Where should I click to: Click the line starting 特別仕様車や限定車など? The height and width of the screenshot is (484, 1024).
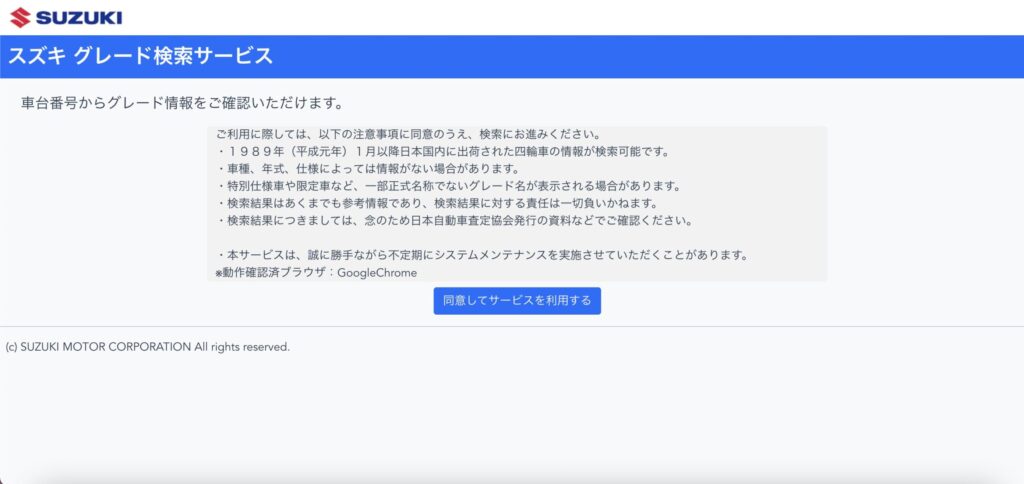tap(449, 186)
